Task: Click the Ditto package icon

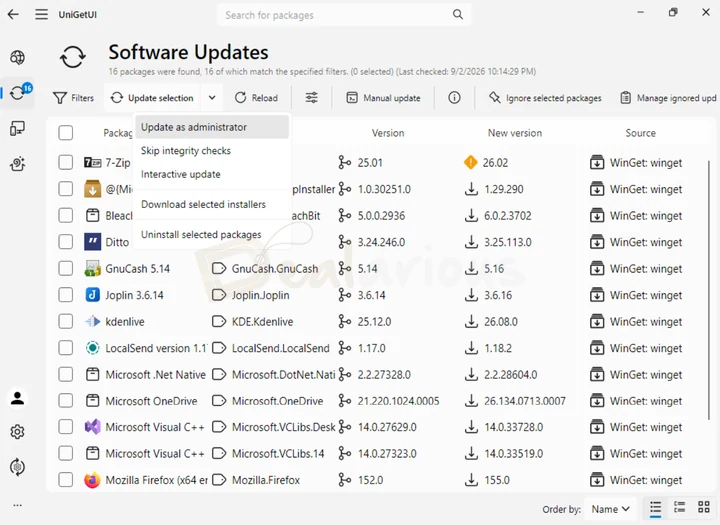Action: [x=92, y=242]
